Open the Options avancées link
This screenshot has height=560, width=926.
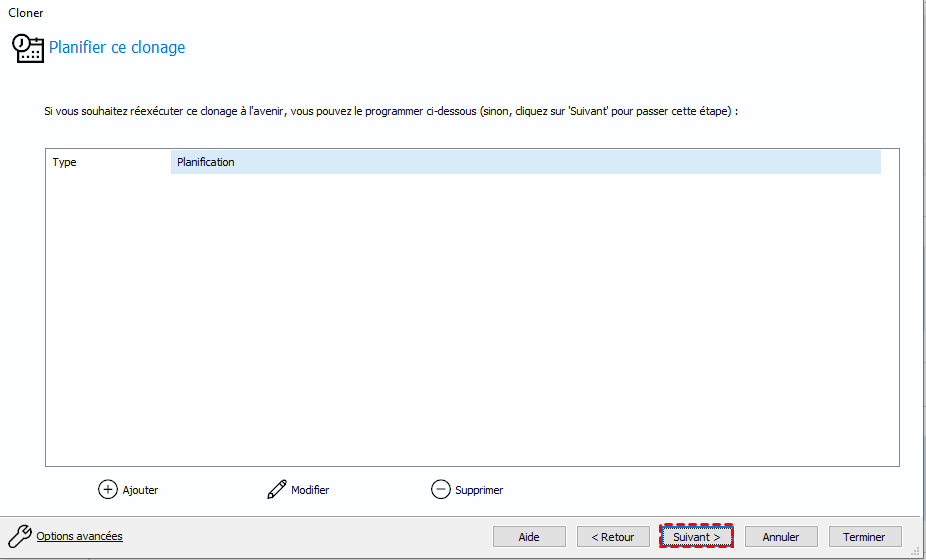click(79, 536)
